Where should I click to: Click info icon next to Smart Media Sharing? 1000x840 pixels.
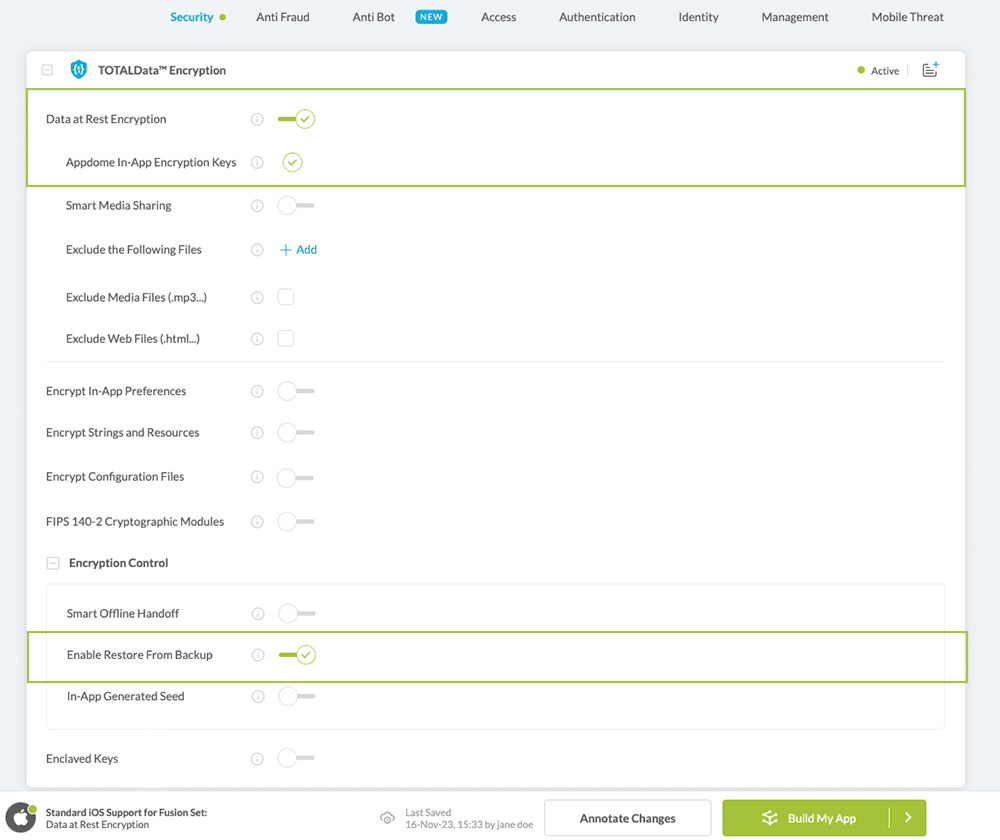257,205
